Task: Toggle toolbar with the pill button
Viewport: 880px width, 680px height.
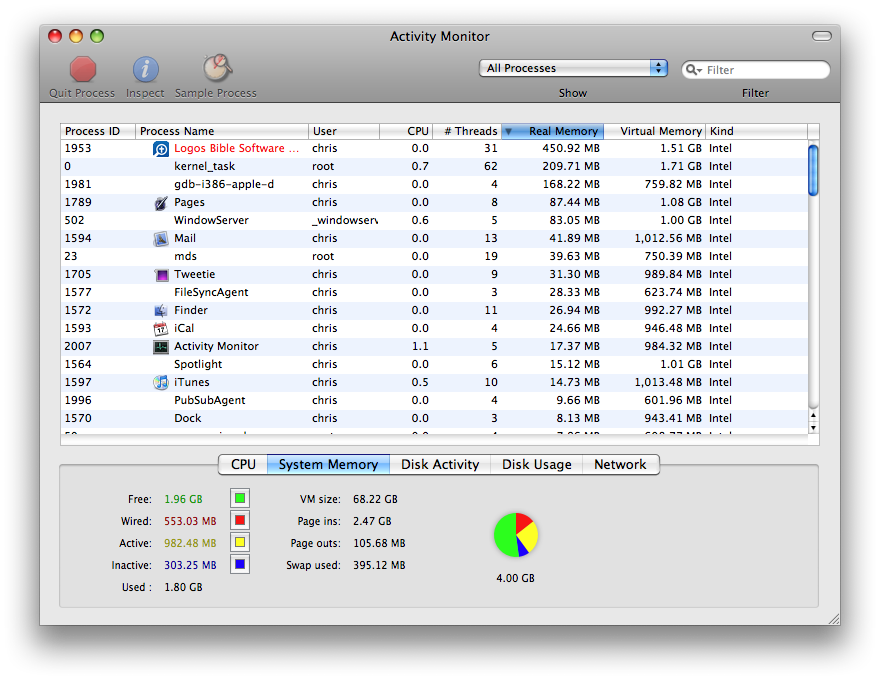Action: [x=822, y=36]
